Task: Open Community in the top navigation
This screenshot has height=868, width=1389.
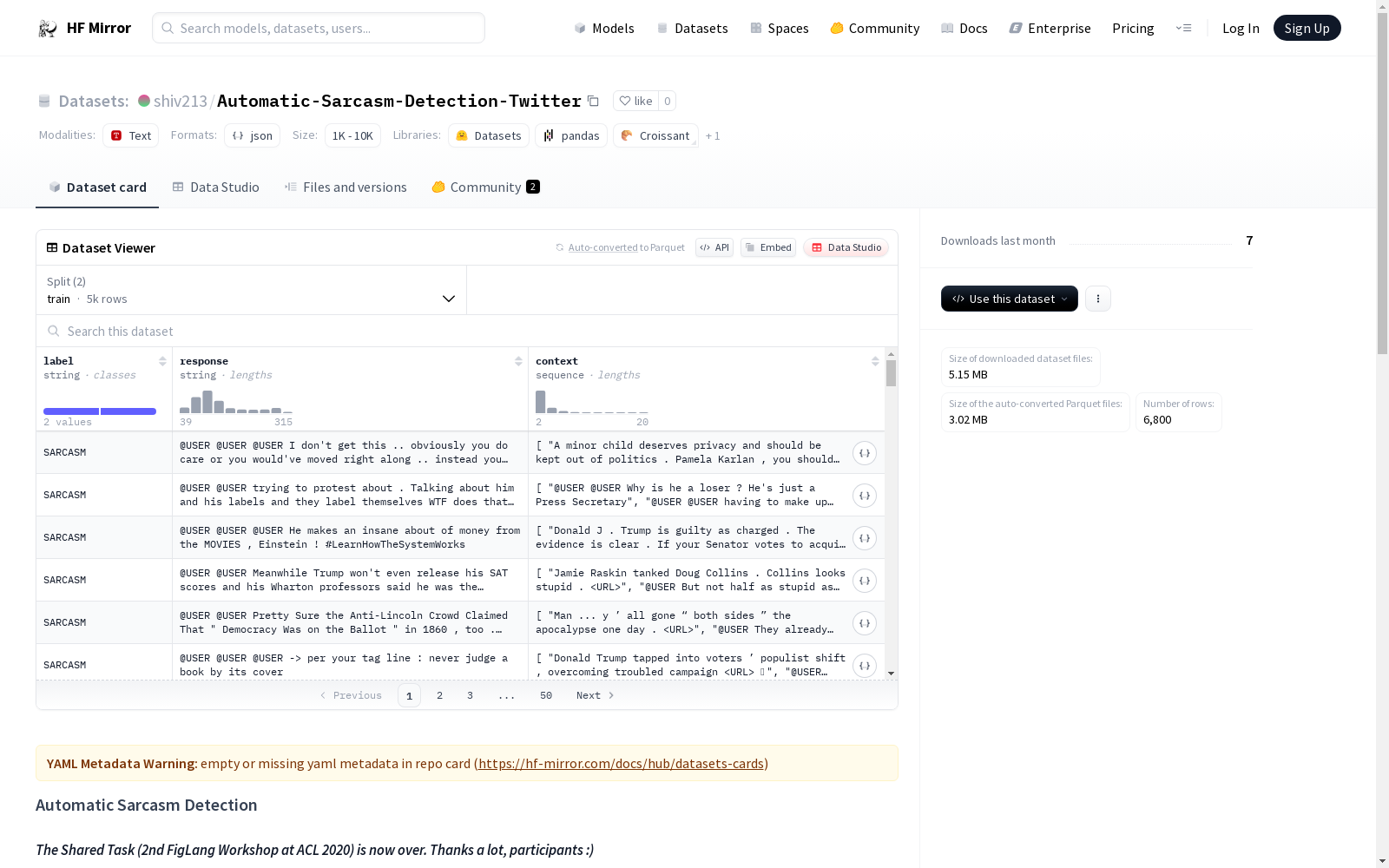Action: [x=875, y=28]
